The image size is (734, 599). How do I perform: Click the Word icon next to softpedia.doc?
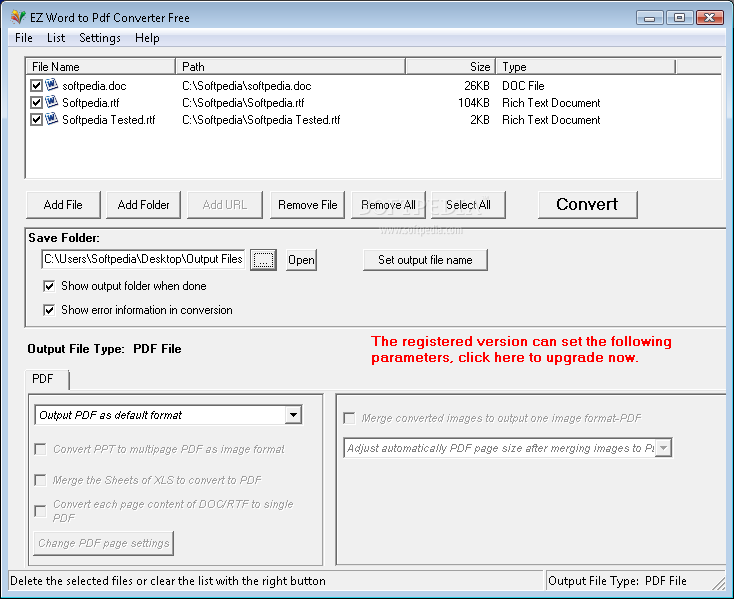click(x=51, y=85)
